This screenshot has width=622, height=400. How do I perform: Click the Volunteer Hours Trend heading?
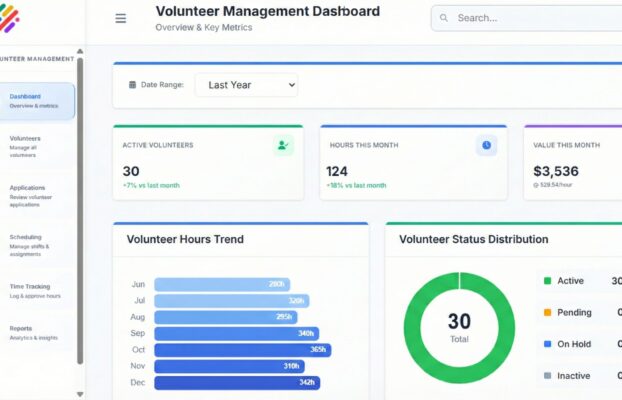(x=185, y=239)
